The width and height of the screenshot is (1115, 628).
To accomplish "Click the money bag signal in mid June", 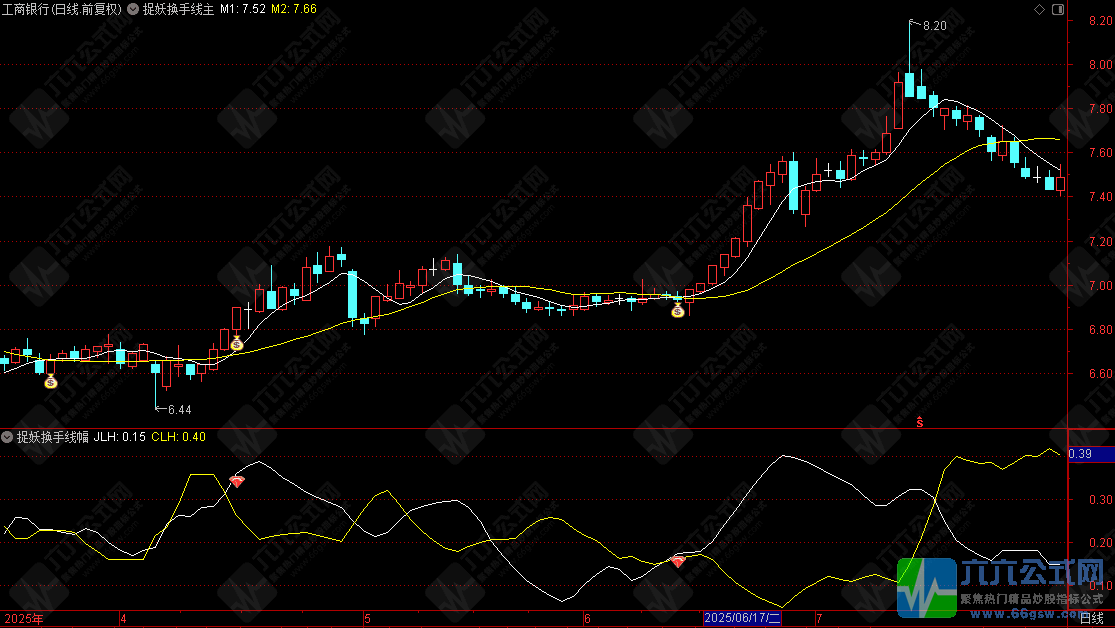I will point(678,310).
